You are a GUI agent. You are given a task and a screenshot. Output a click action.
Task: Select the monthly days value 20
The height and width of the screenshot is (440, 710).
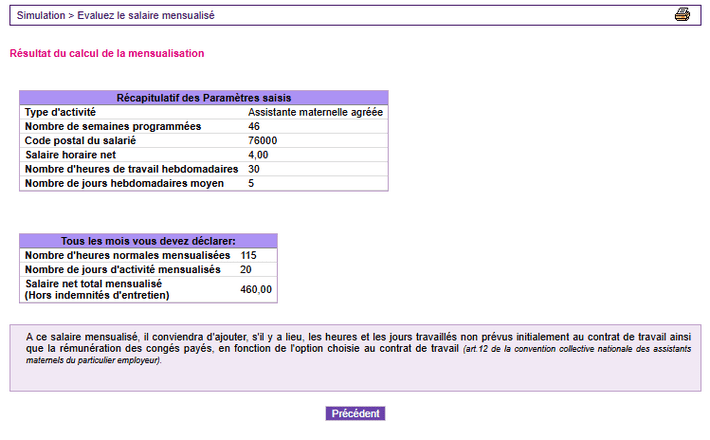pyautogui.click(x=245, y=269)
